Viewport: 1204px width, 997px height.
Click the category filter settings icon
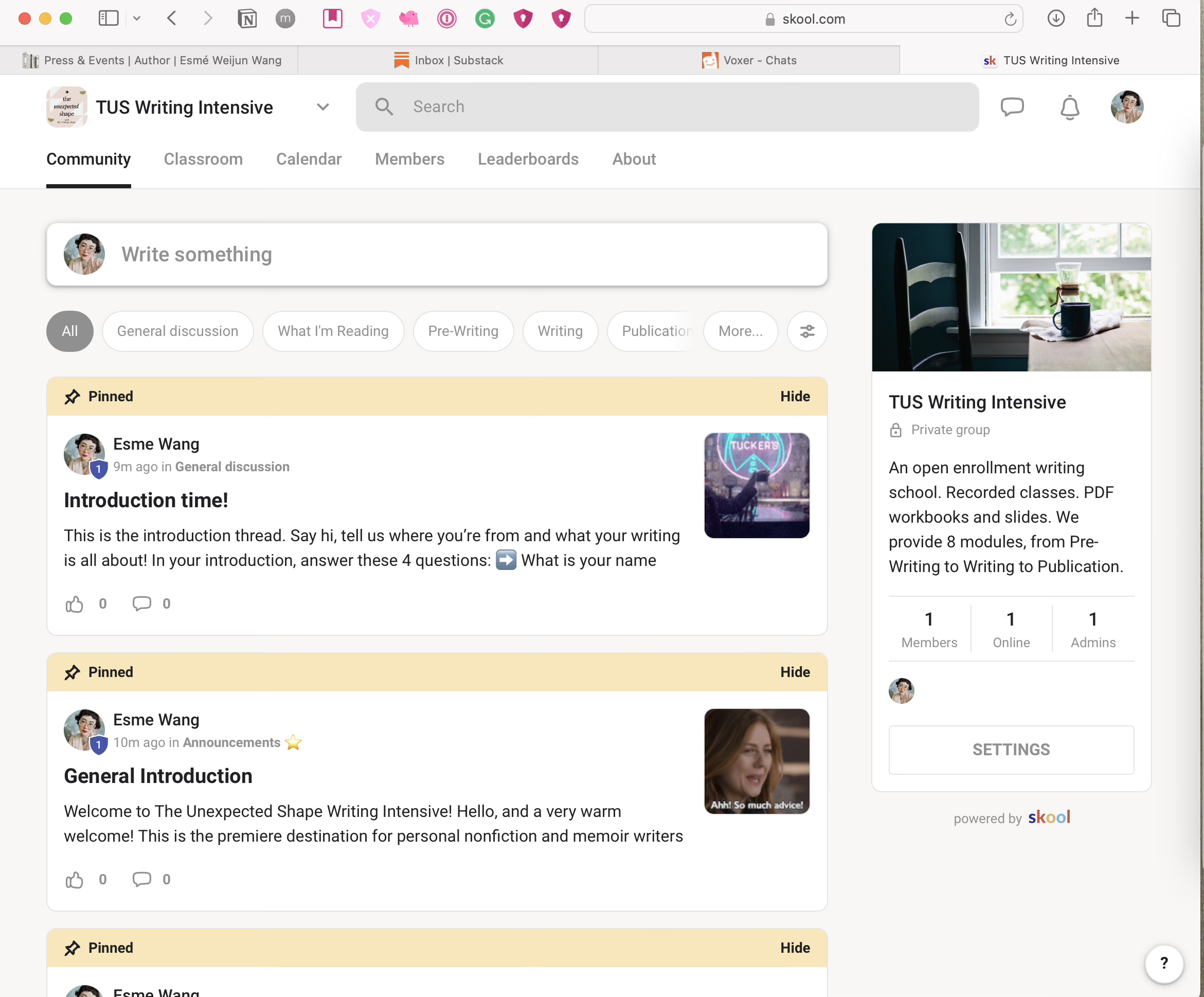[806, 331]
